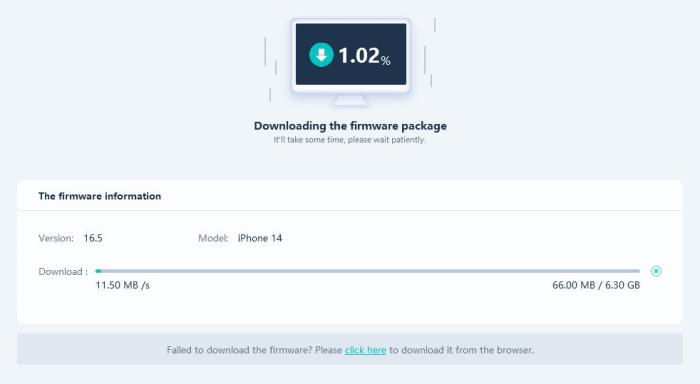The height and width of the screenshot is (384, 700).
Task: Open the 'click here' browser download link
Action: coord(365,350)
